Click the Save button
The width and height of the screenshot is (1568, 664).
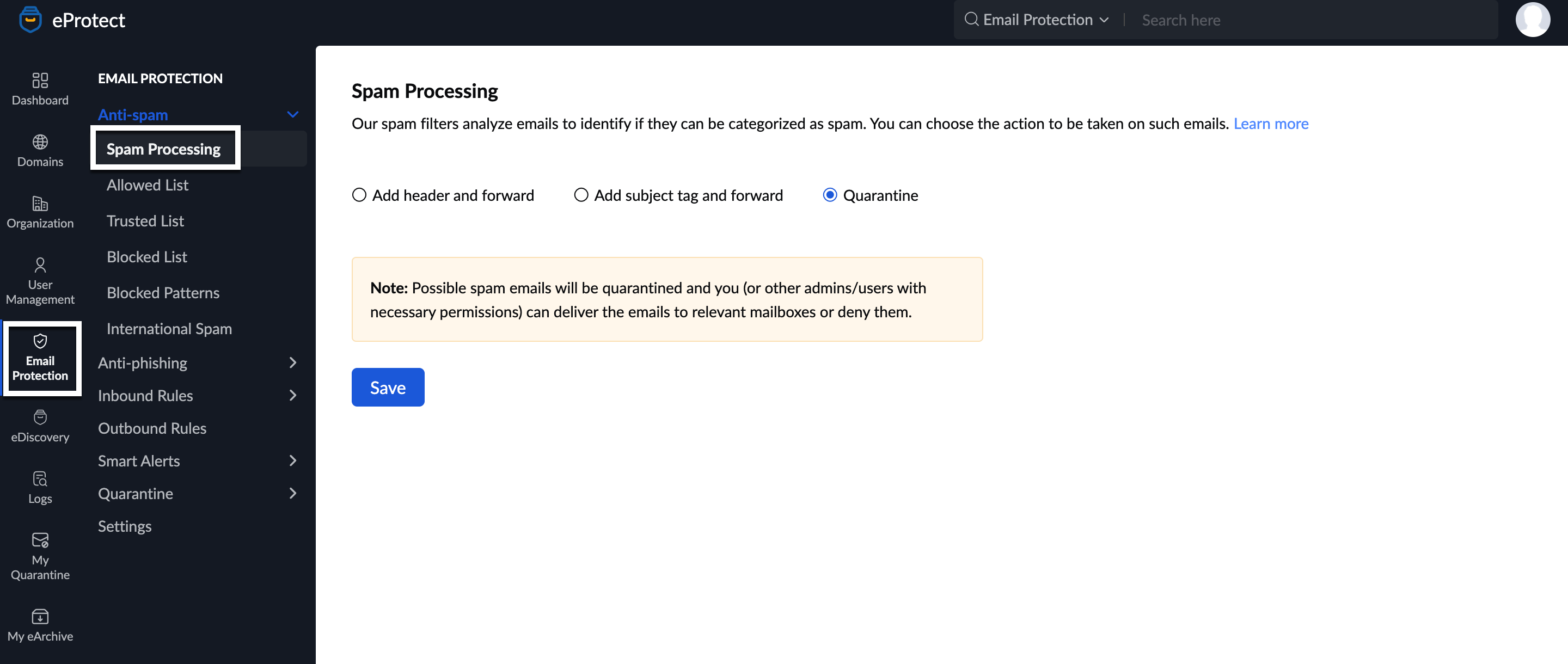pos(388,387)
